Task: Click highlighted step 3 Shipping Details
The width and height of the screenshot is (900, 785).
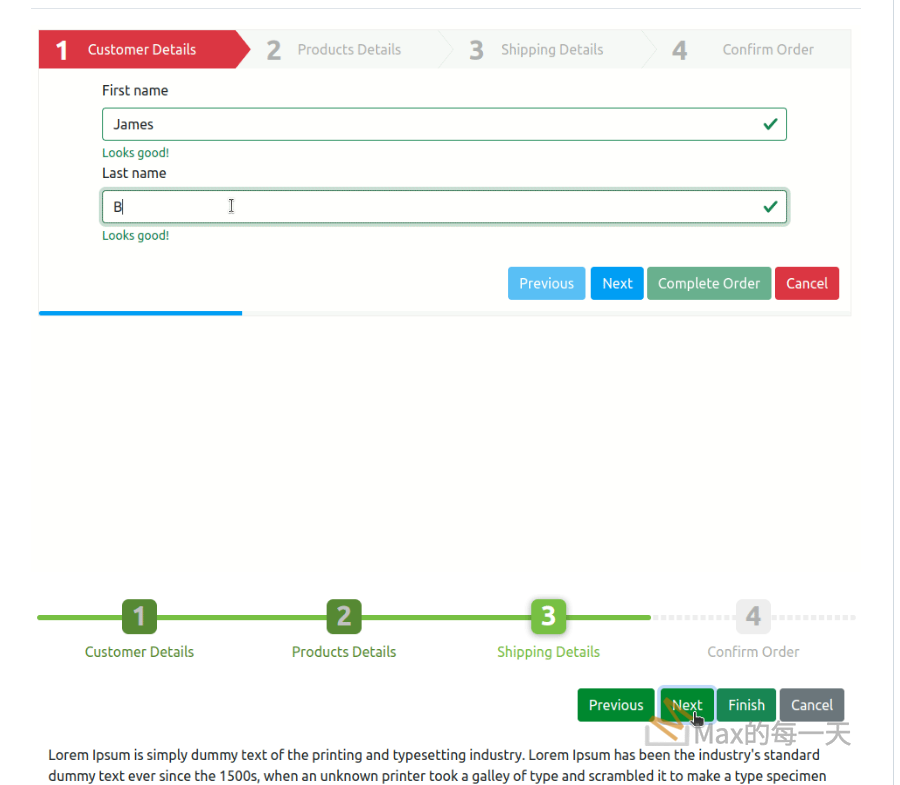Action: click(x=548, y=617)
